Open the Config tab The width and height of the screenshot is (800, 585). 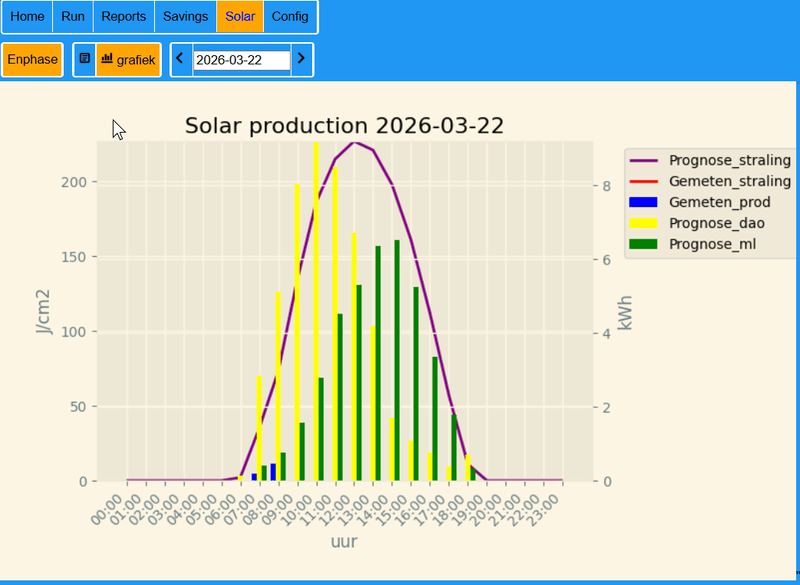tap(290, 17)
